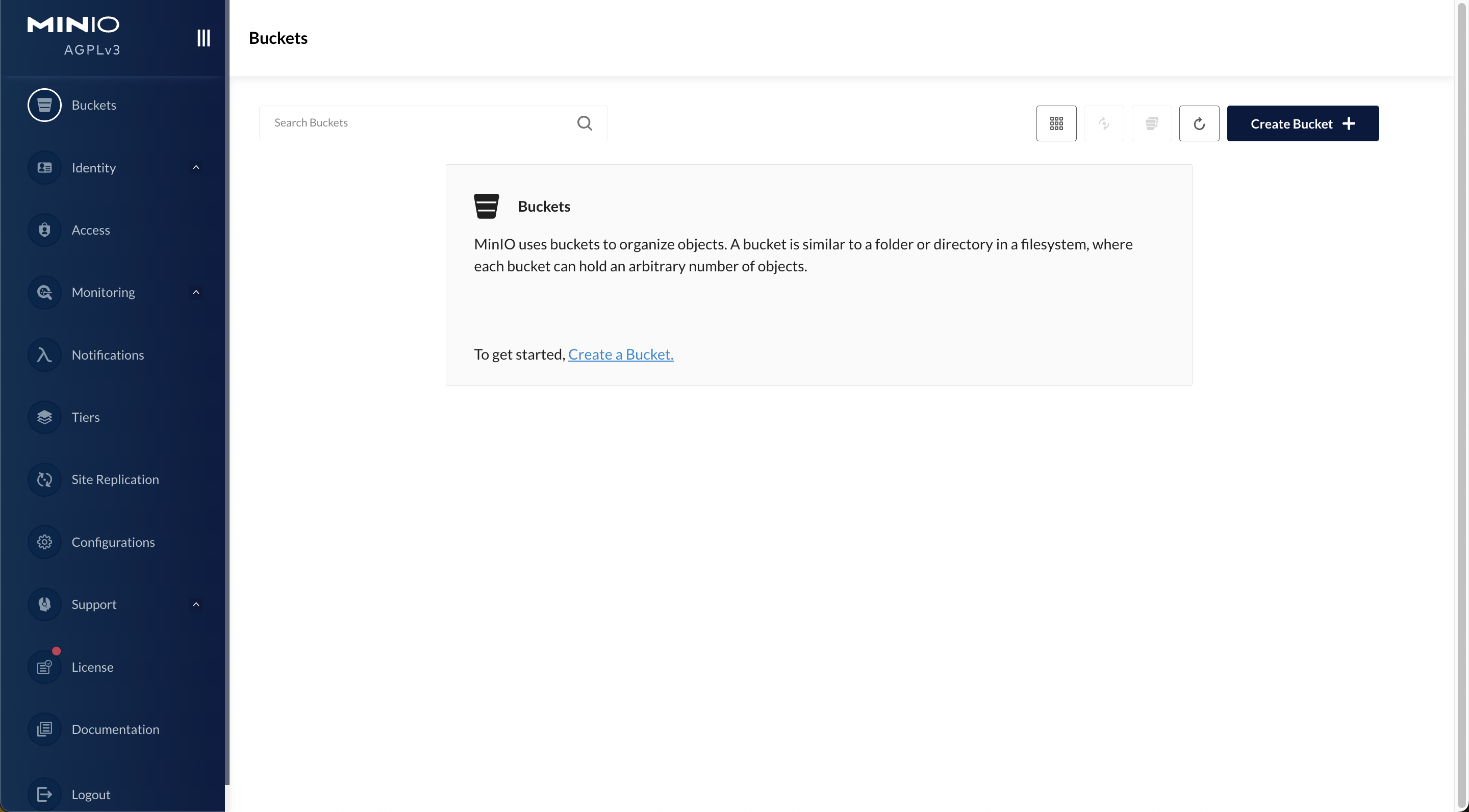Open the Site Replication icon

44,479
